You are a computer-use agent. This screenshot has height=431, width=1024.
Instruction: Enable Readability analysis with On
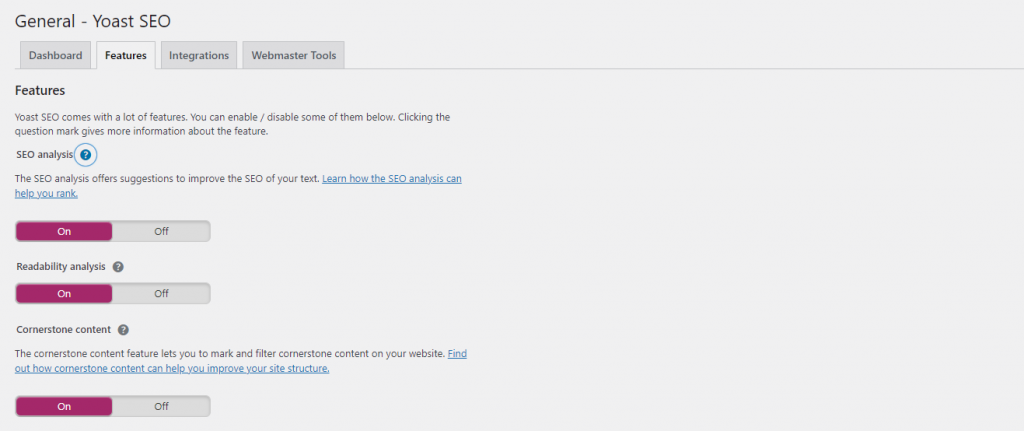coord(64,294)
